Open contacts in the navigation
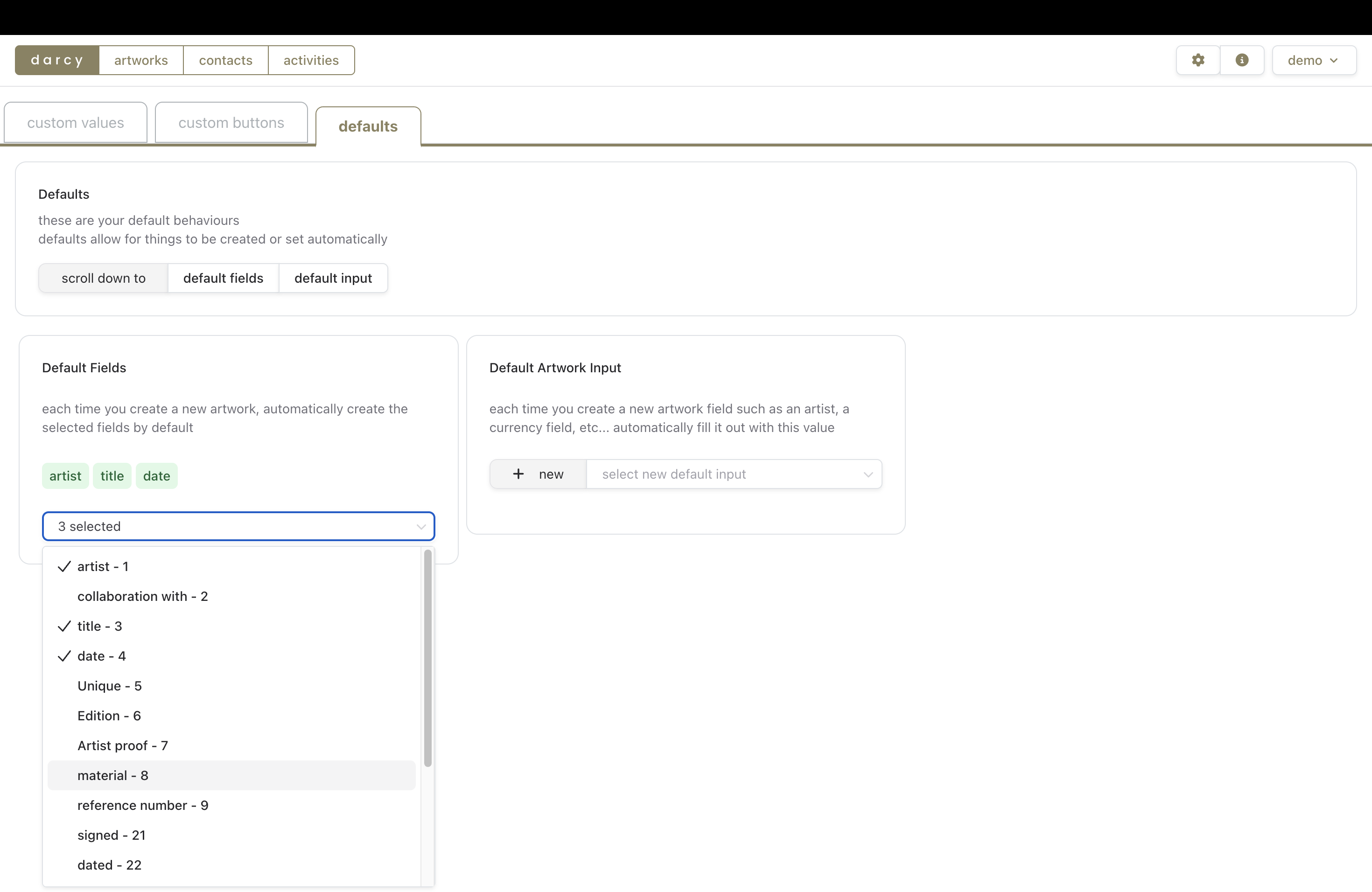The width and height of the screenshot is (1372, 892). coord(225,60)
